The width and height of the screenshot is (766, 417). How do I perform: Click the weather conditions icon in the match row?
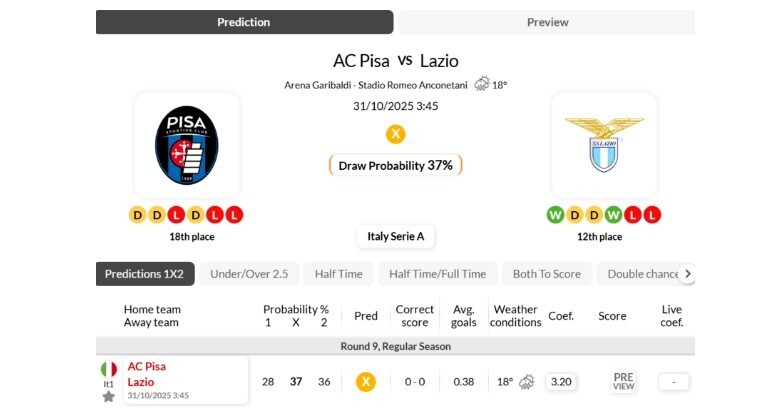[x=526, y=382]
